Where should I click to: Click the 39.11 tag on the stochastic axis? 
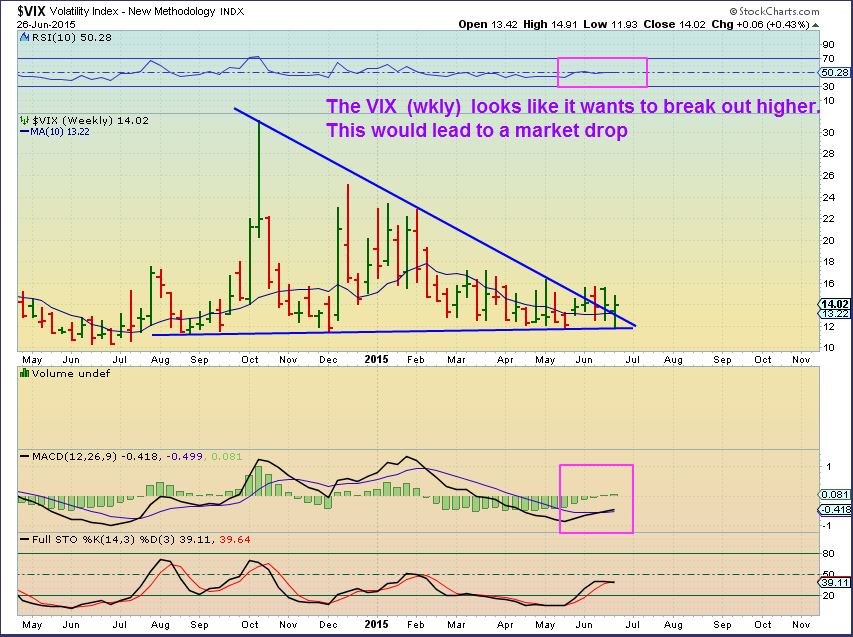click(x=835, y=582)
